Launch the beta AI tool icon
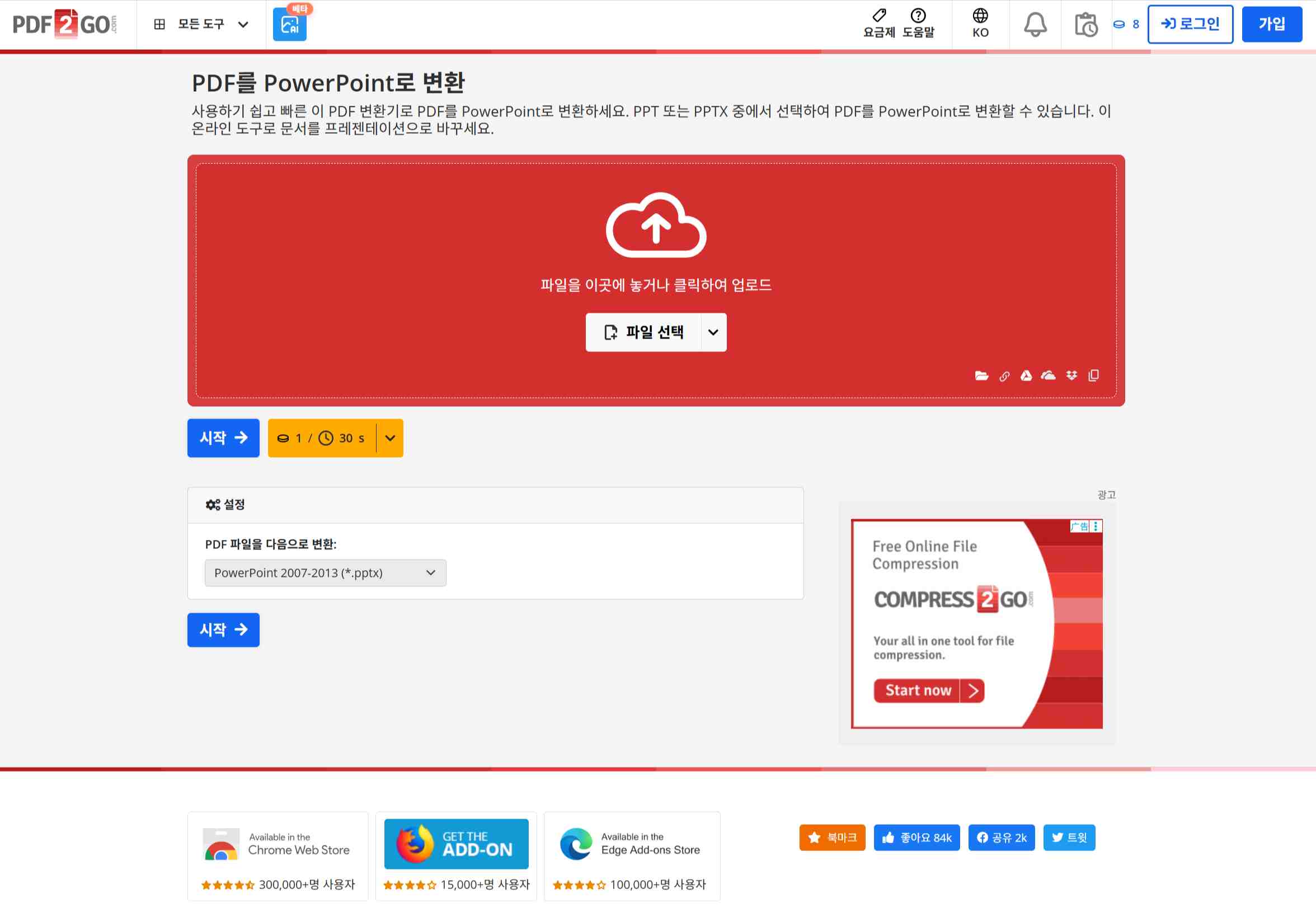The height and width of the screenshot is (907, 1316). point(289,25)
